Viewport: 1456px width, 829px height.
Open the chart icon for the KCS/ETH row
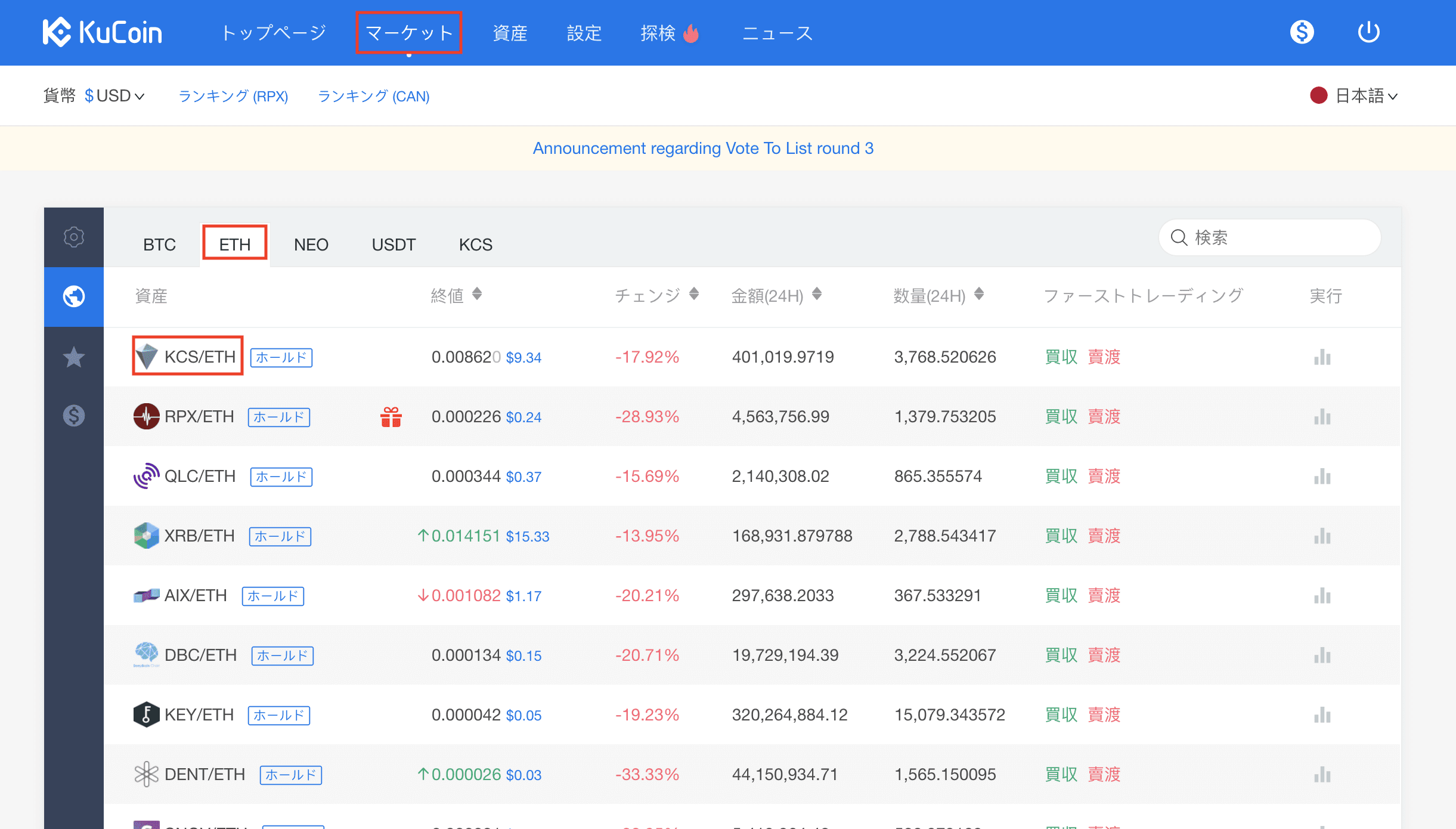pyautogui.click(x=1322, y=357)
